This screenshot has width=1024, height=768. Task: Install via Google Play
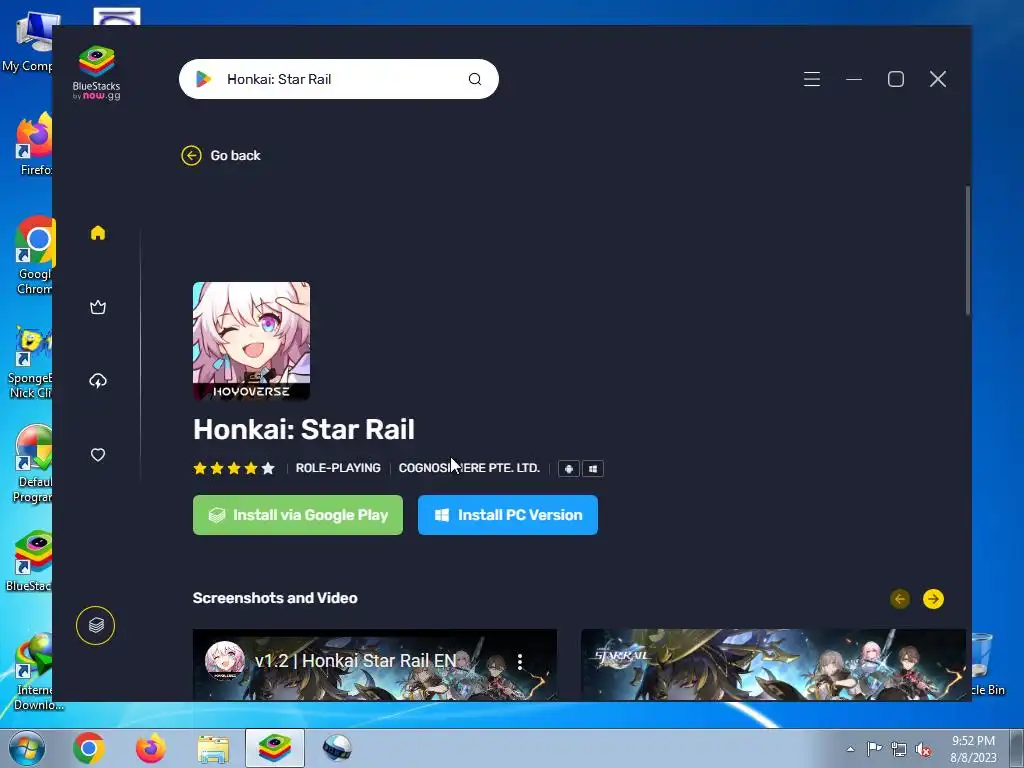point(298,515)
